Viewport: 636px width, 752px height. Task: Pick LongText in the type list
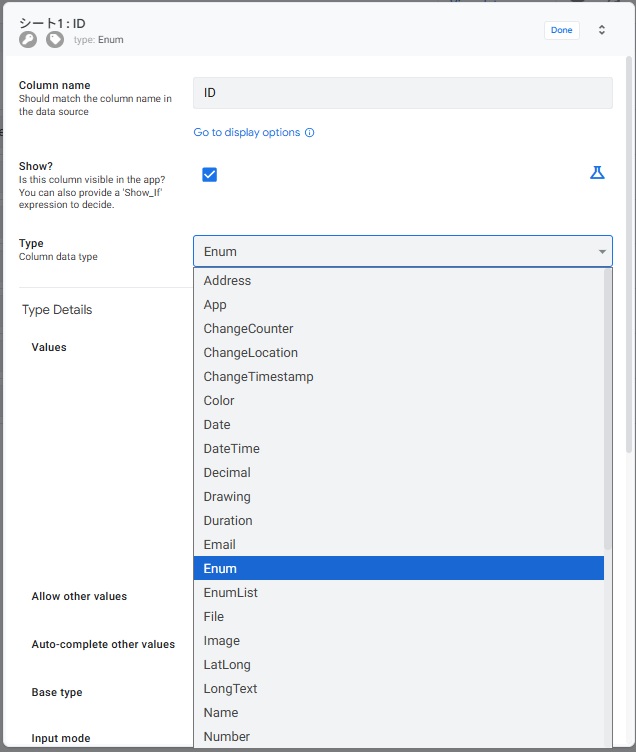[x=230, y=689]
